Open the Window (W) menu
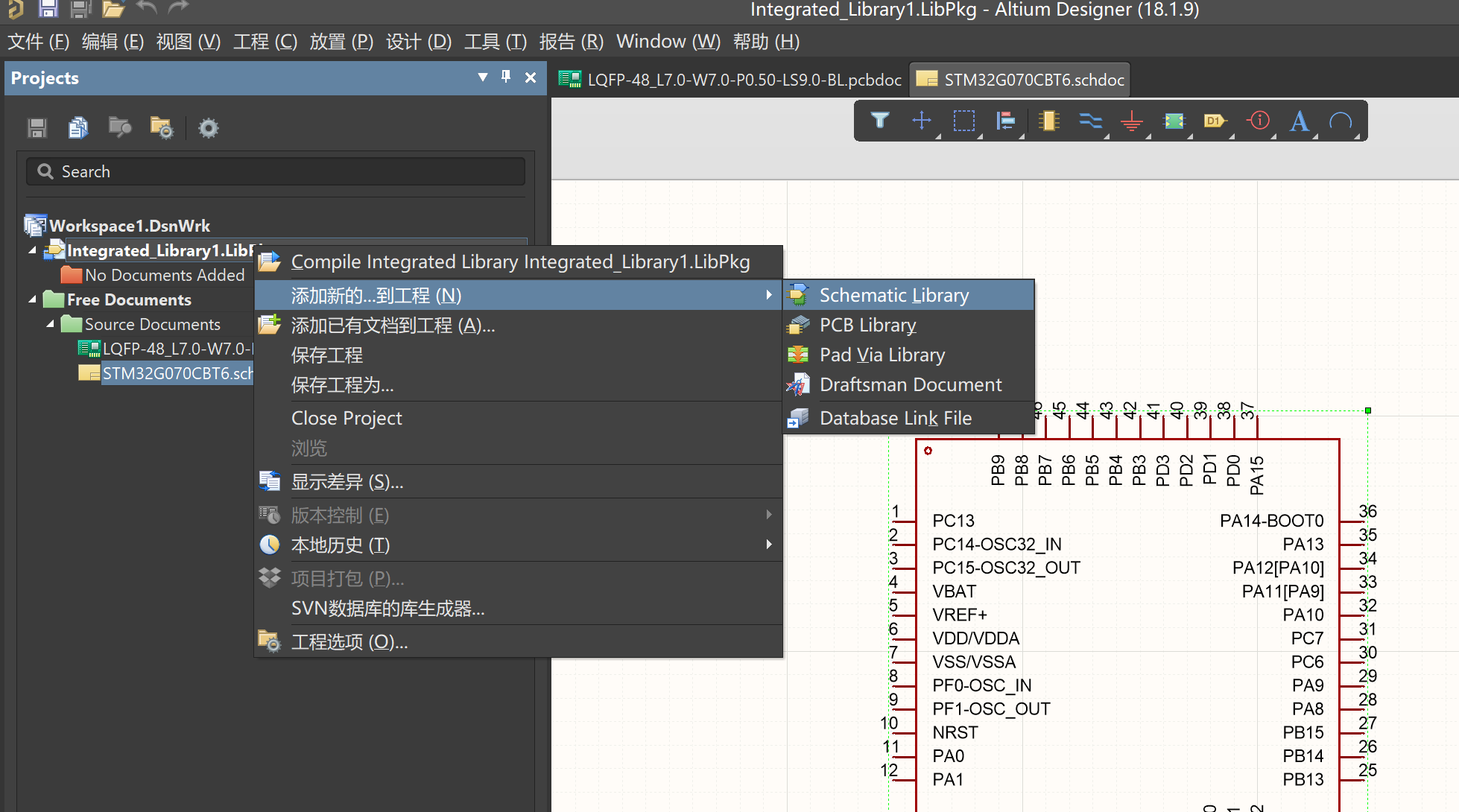 tap(668, 42)
